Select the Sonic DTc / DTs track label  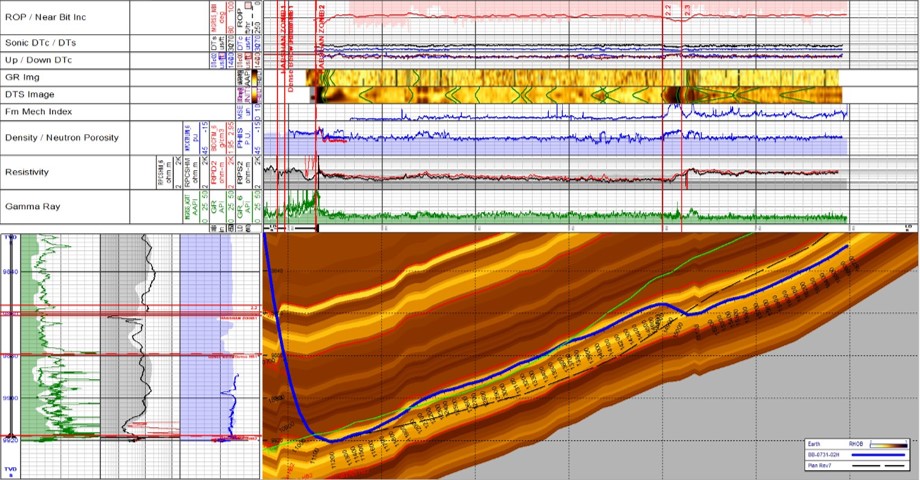(40, 43)
